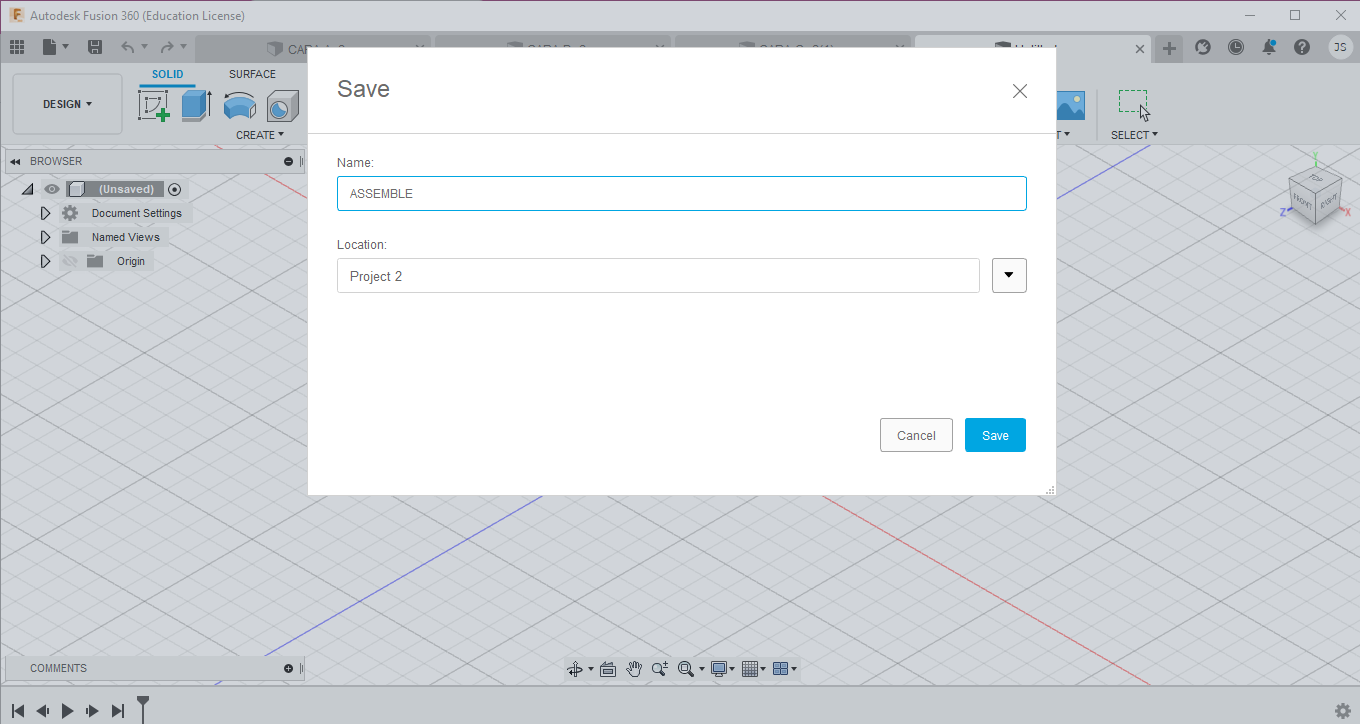Open the Help question mark menu
The width and height of the screenshot is (1360, 724).
click(x=1302, y=47)
